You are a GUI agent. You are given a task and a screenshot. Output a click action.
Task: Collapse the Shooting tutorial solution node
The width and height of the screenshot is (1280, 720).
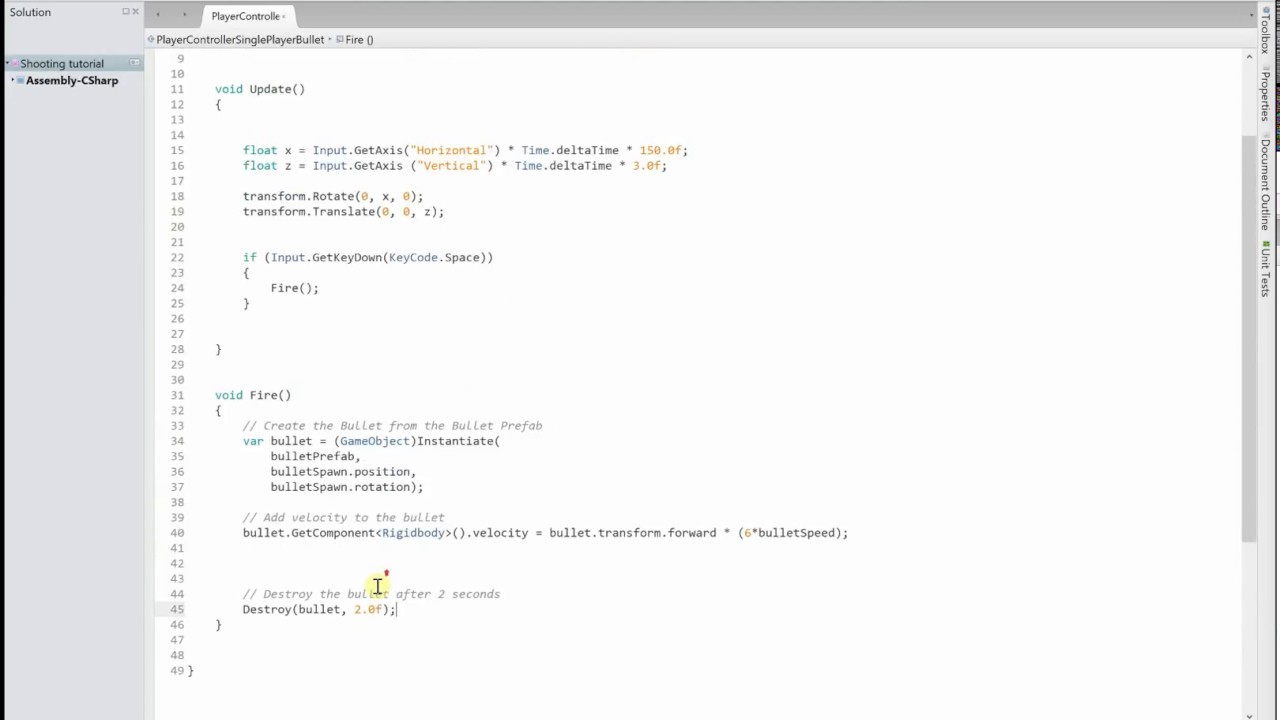tap(8, 64)
